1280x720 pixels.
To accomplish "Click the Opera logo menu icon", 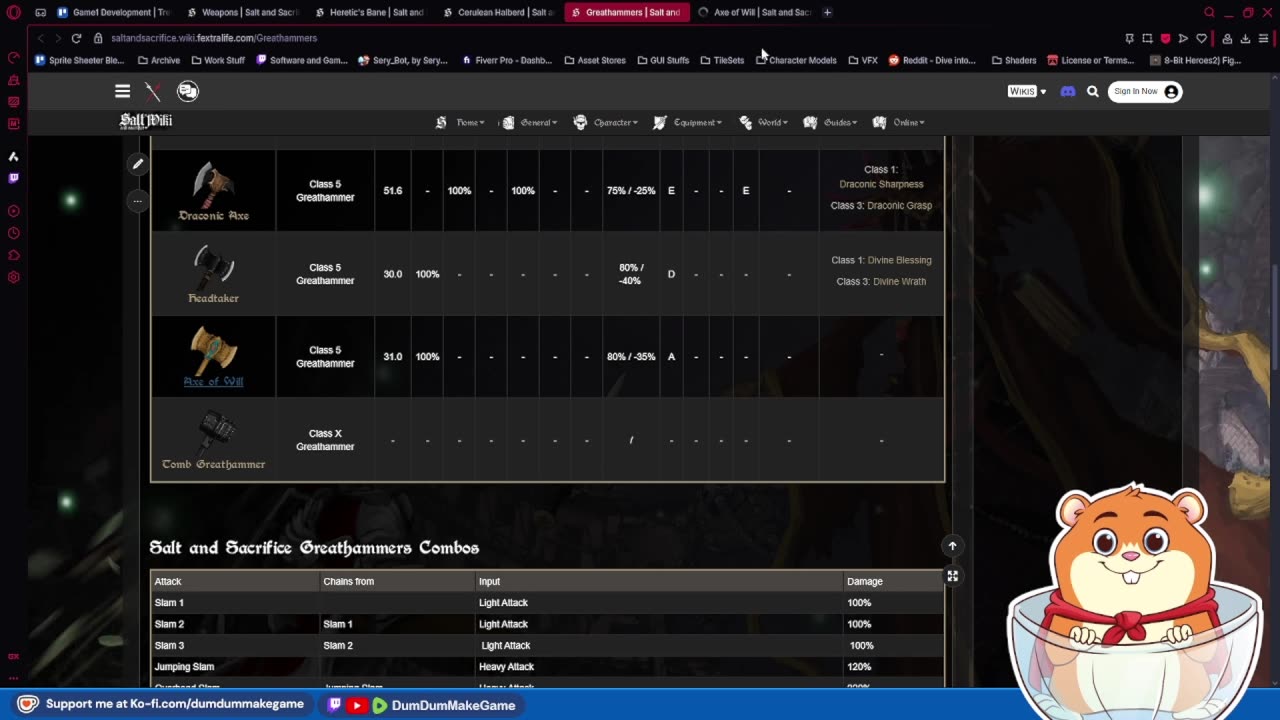I will (13, 13).
